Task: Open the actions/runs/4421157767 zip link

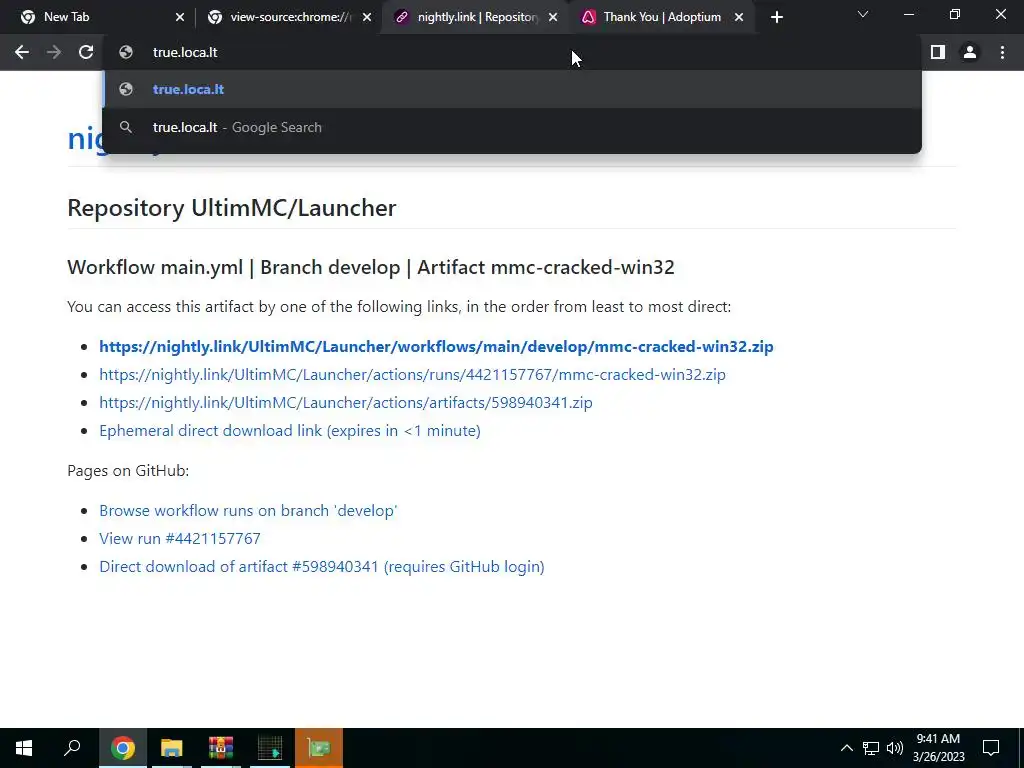Action: (412, 375)
